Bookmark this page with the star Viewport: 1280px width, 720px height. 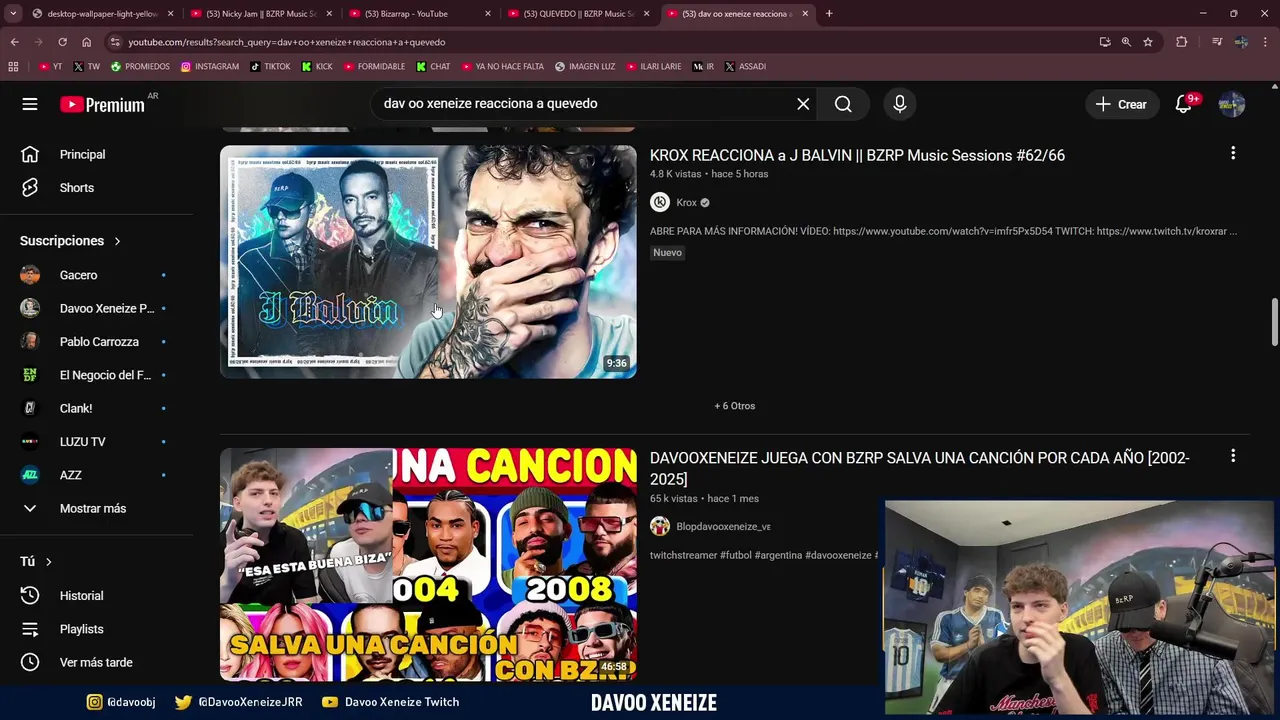1148,42
